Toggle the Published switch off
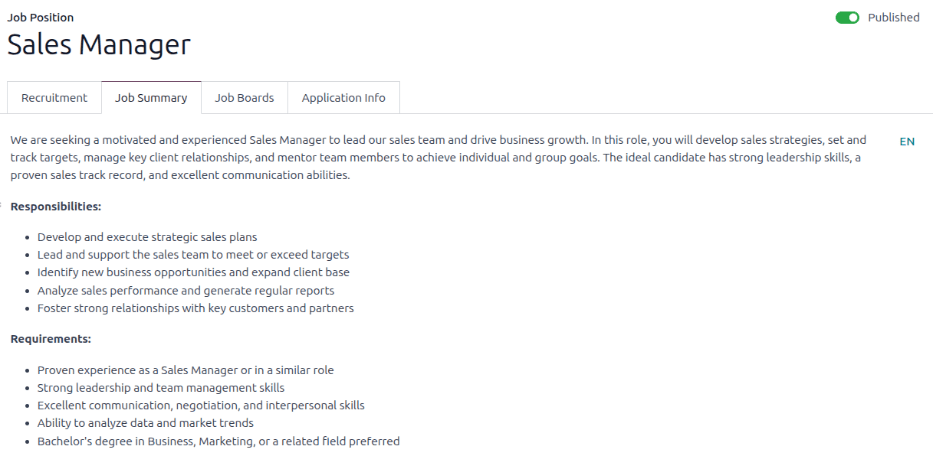This screenshot has width=933, height=469. (x=847, y=17)
